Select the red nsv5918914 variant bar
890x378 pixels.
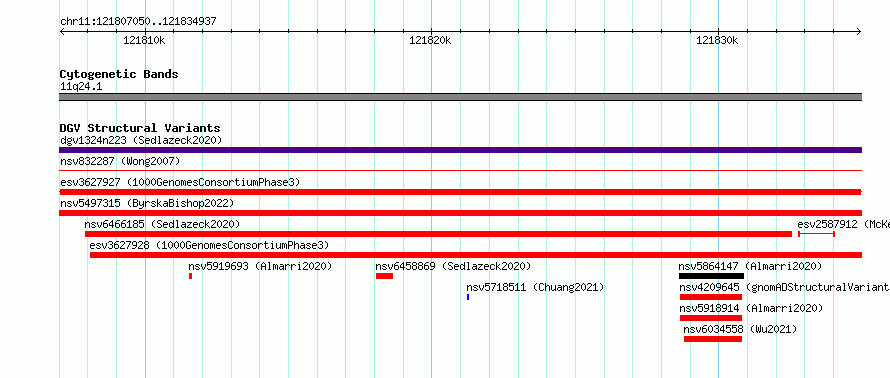(711, 318)
